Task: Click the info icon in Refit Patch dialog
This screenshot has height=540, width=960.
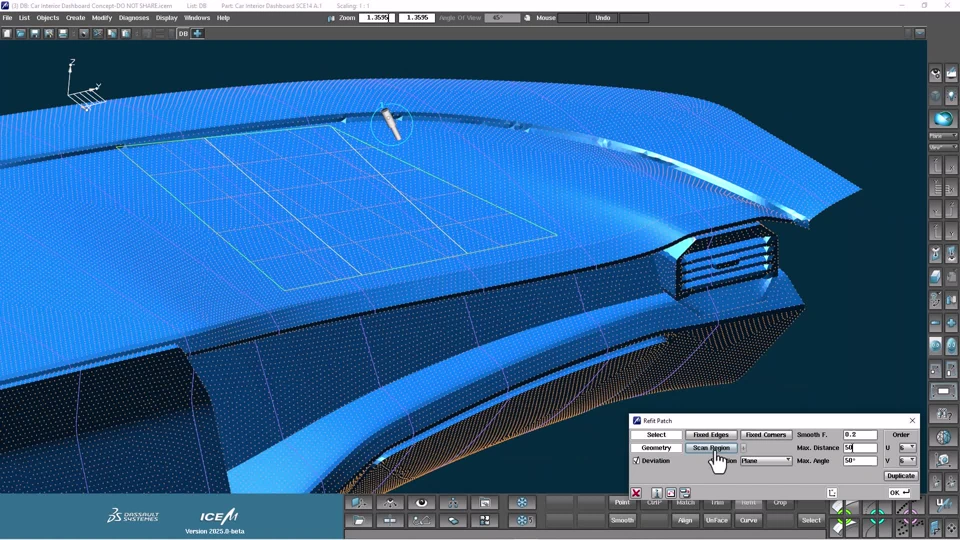Action: 657,493
